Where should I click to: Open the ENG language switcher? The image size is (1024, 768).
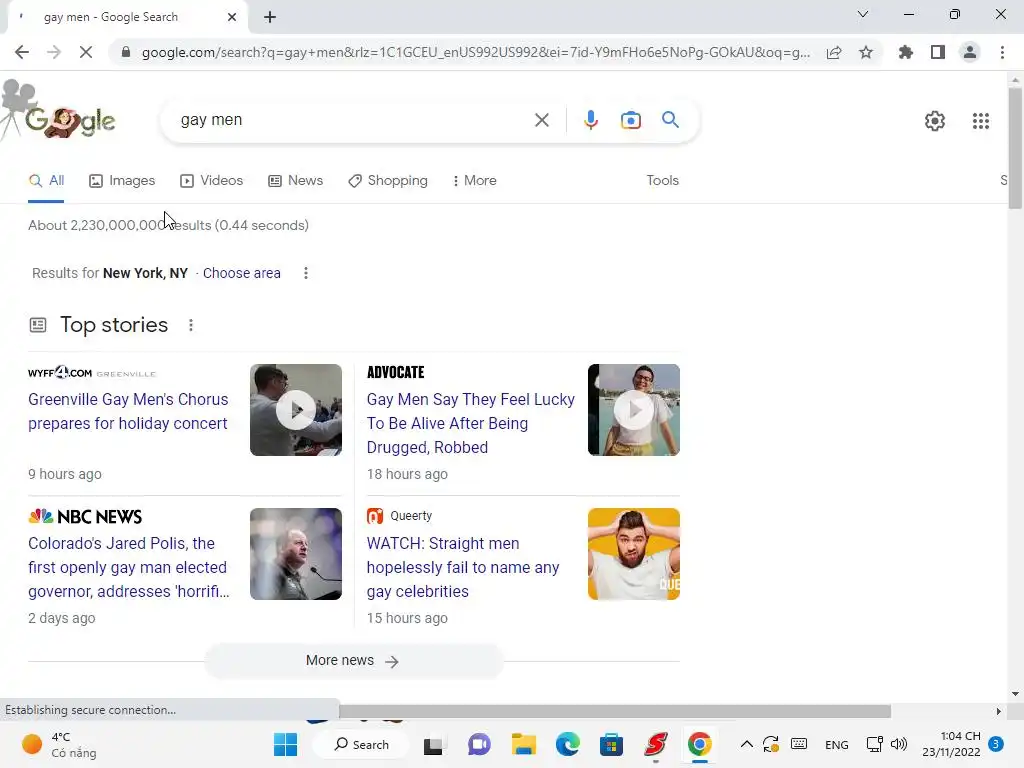(x=837, y=745)
